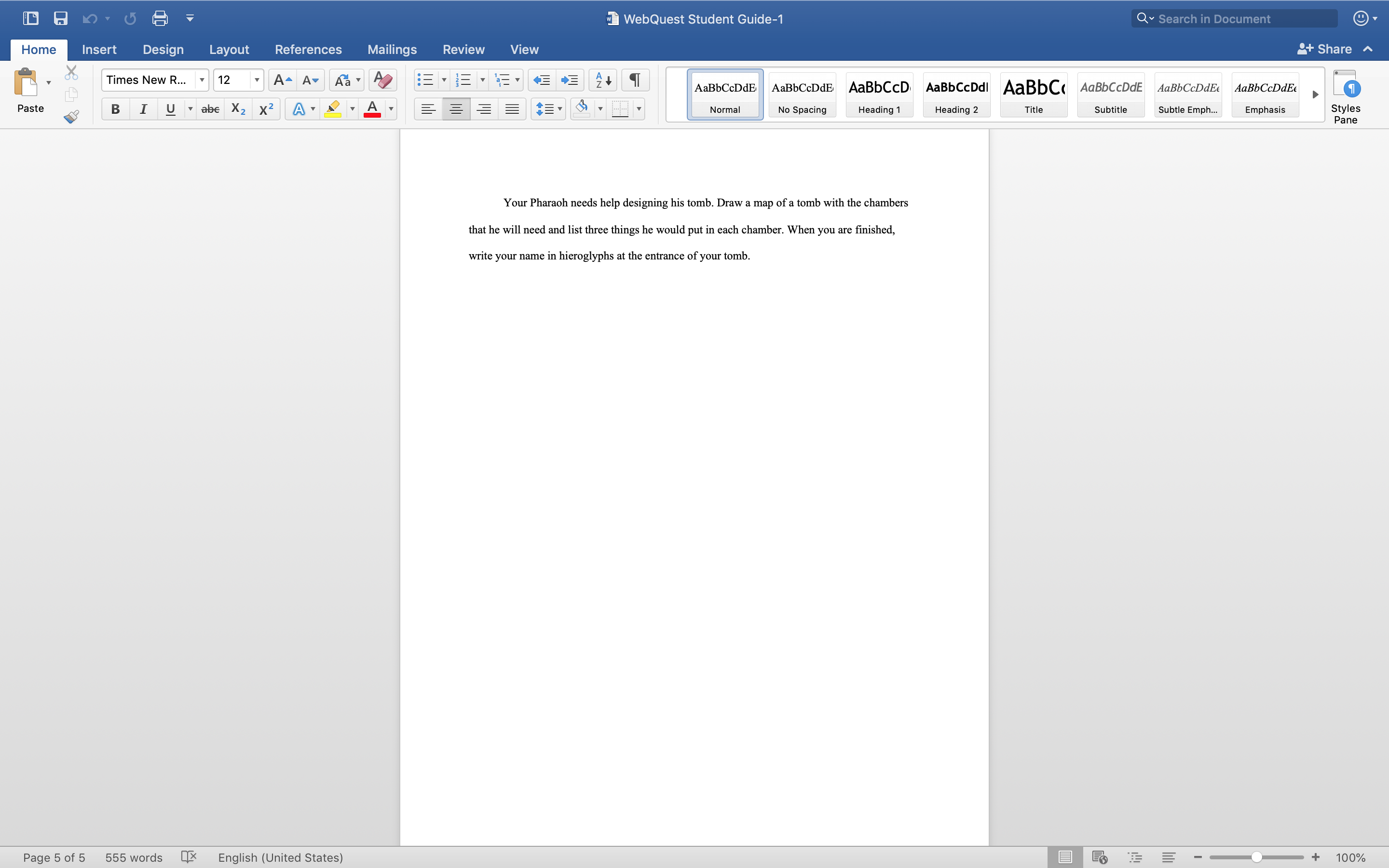Screen dimensions: 1389x868
Task: Click the Share button
Action: coord(1325,49)
